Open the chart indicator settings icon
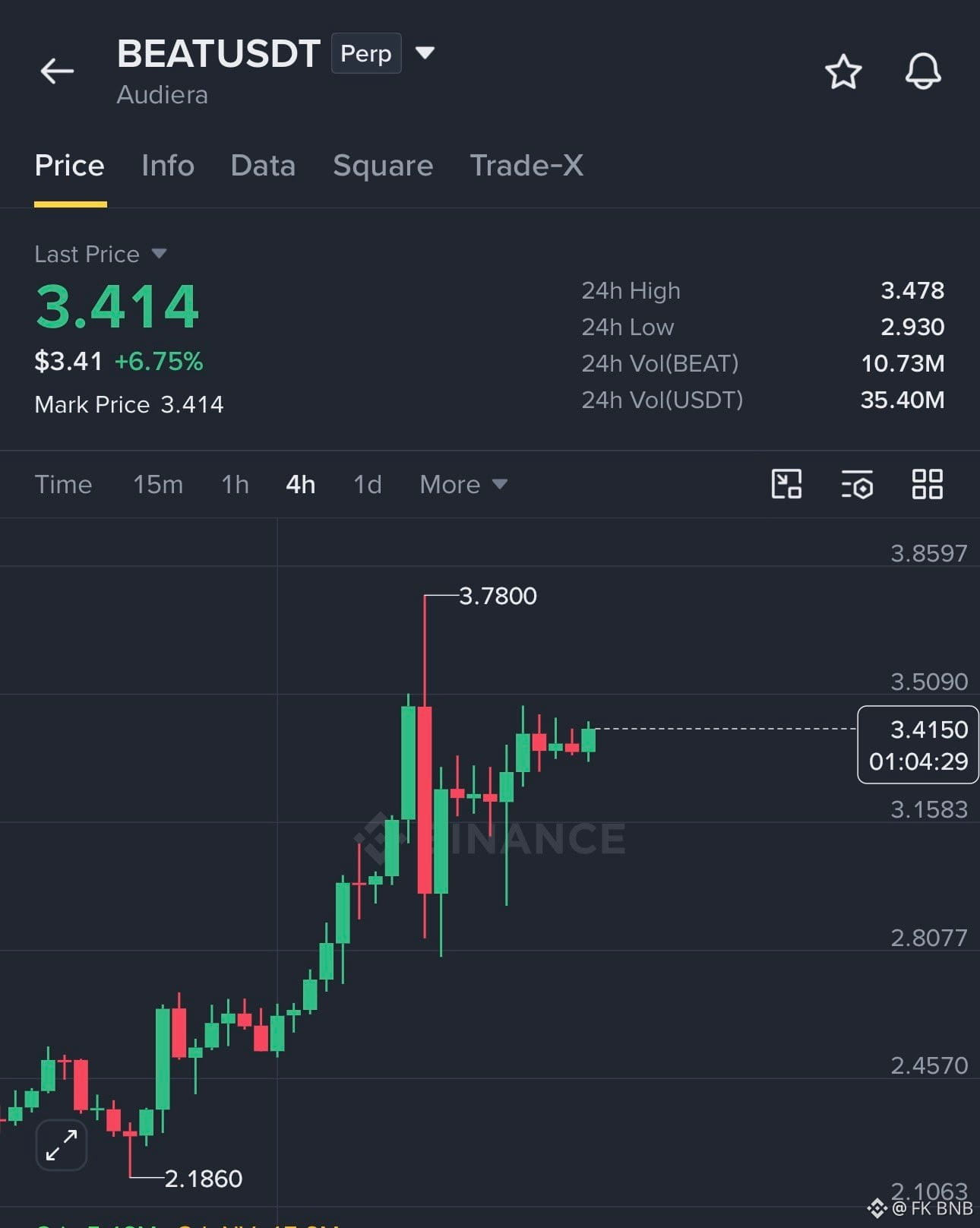980x1228 pixels. pyautogui.click(x=857, y=484)
